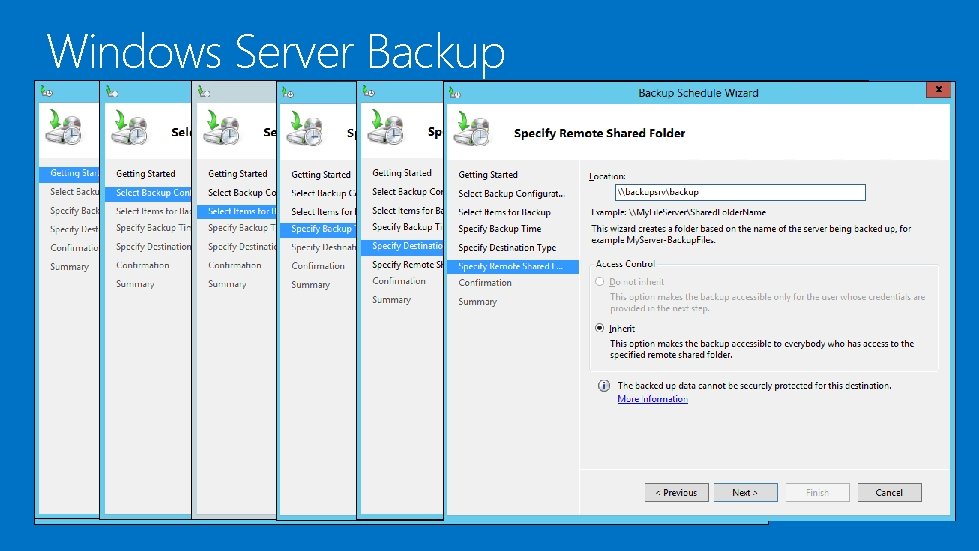Click the backup icon in the Specify Destination Type window
979x551 pixels.
click(386, 127)
